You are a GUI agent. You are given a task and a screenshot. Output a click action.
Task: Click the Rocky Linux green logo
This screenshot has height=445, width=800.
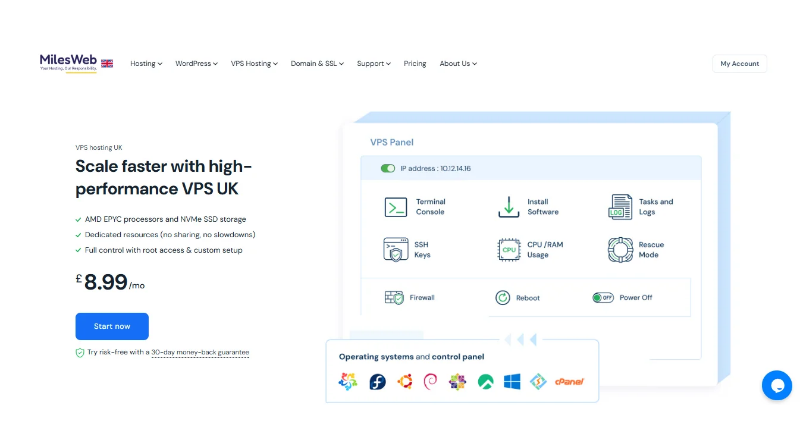486,381
